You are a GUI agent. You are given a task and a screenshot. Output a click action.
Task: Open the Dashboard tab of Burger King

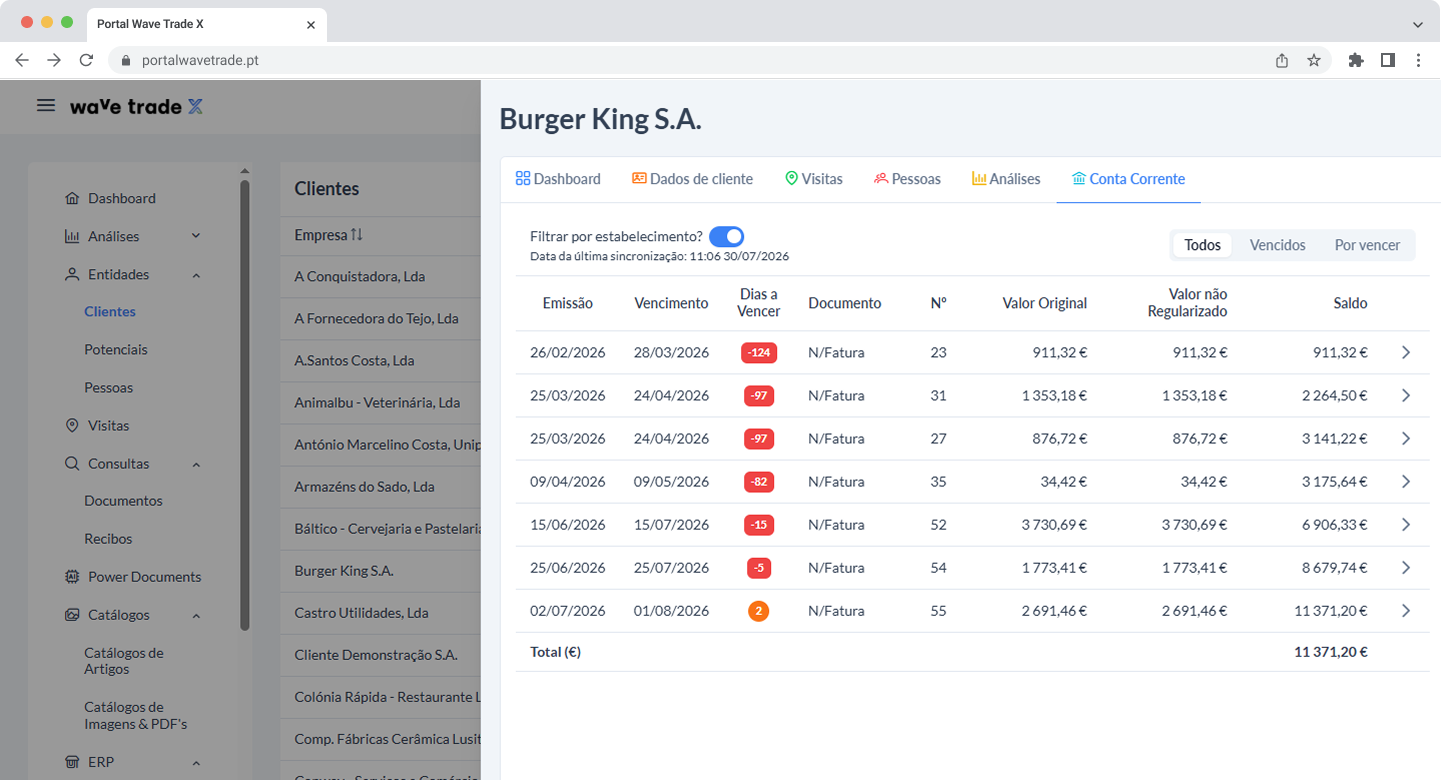click(x=558, y=179)
